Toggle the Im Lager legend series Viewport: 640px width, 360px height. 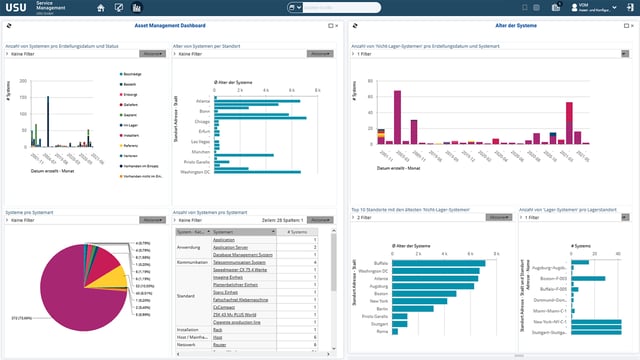[129, 125]
